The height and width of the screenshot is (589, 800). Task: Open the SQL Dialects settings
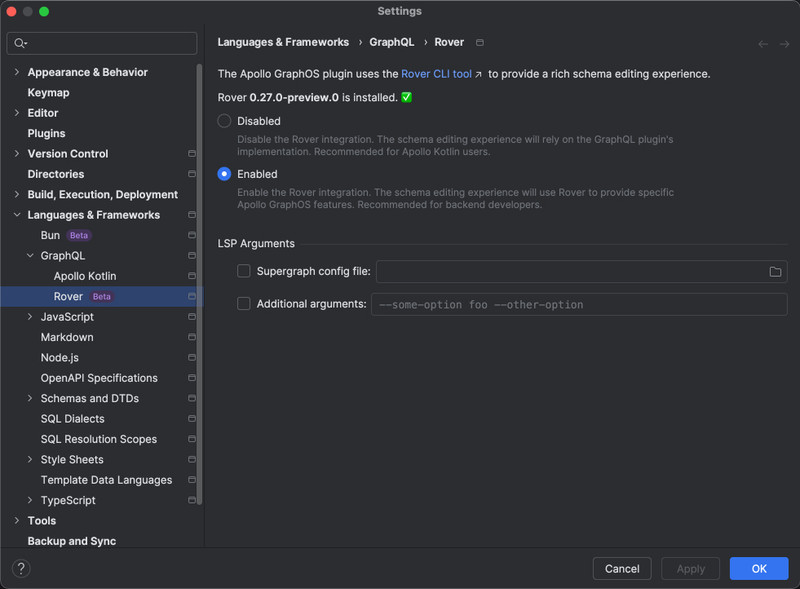72,419
